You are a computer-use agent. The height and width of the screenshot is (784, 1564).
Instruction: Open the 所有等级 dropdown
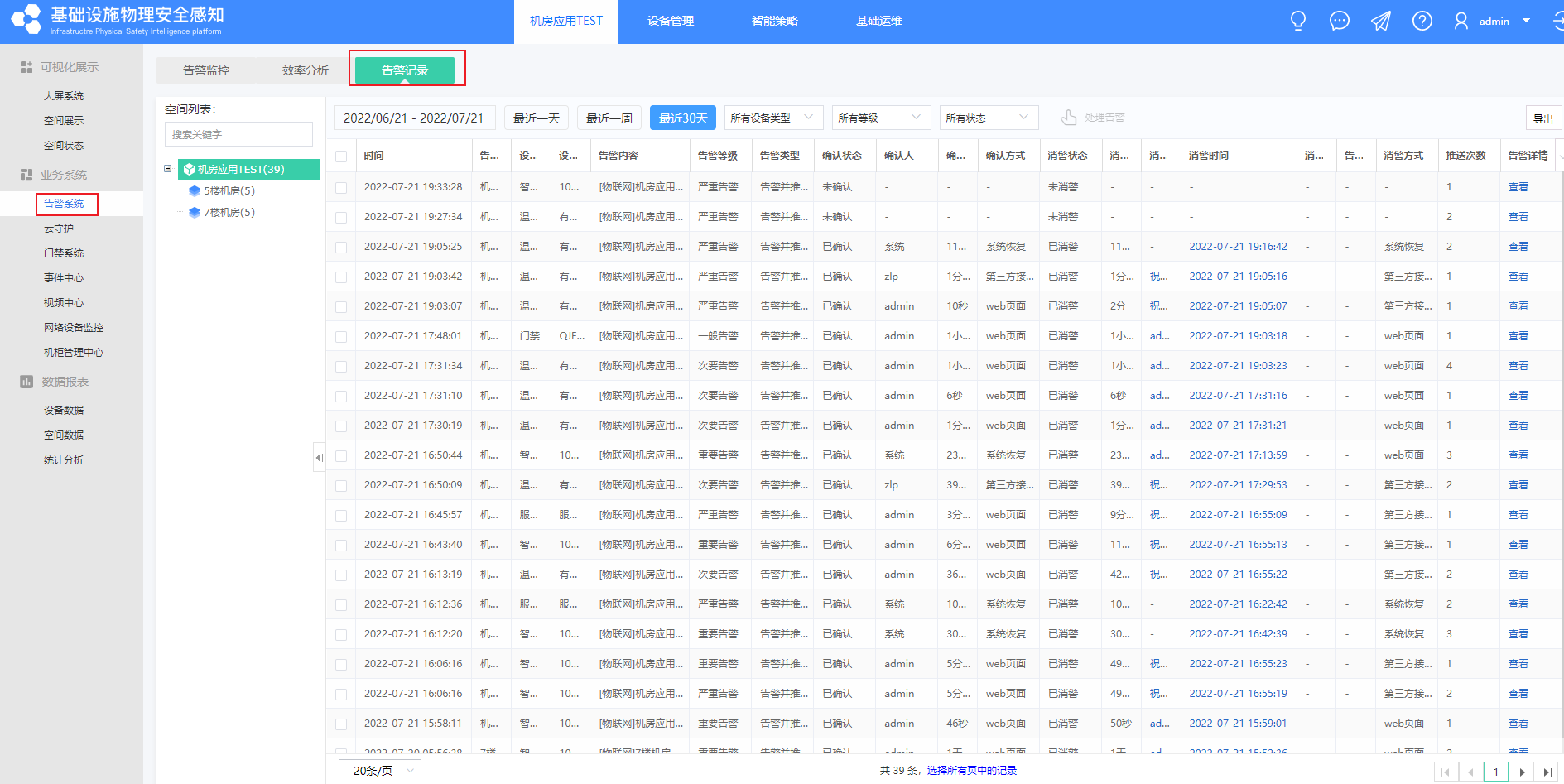tap(878, 118)
